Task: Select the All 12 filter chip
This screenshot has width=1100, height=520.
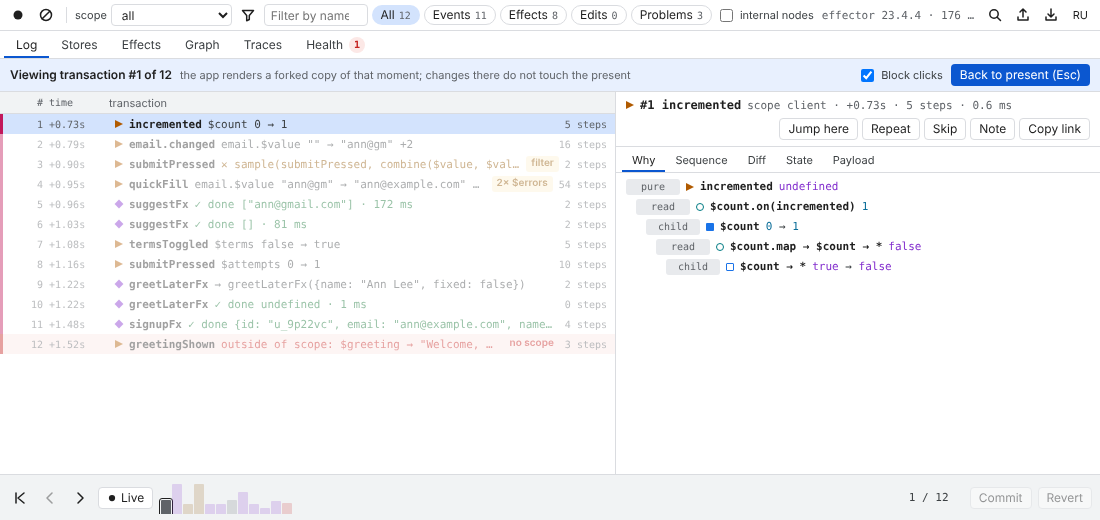Action: pos(396,15)
